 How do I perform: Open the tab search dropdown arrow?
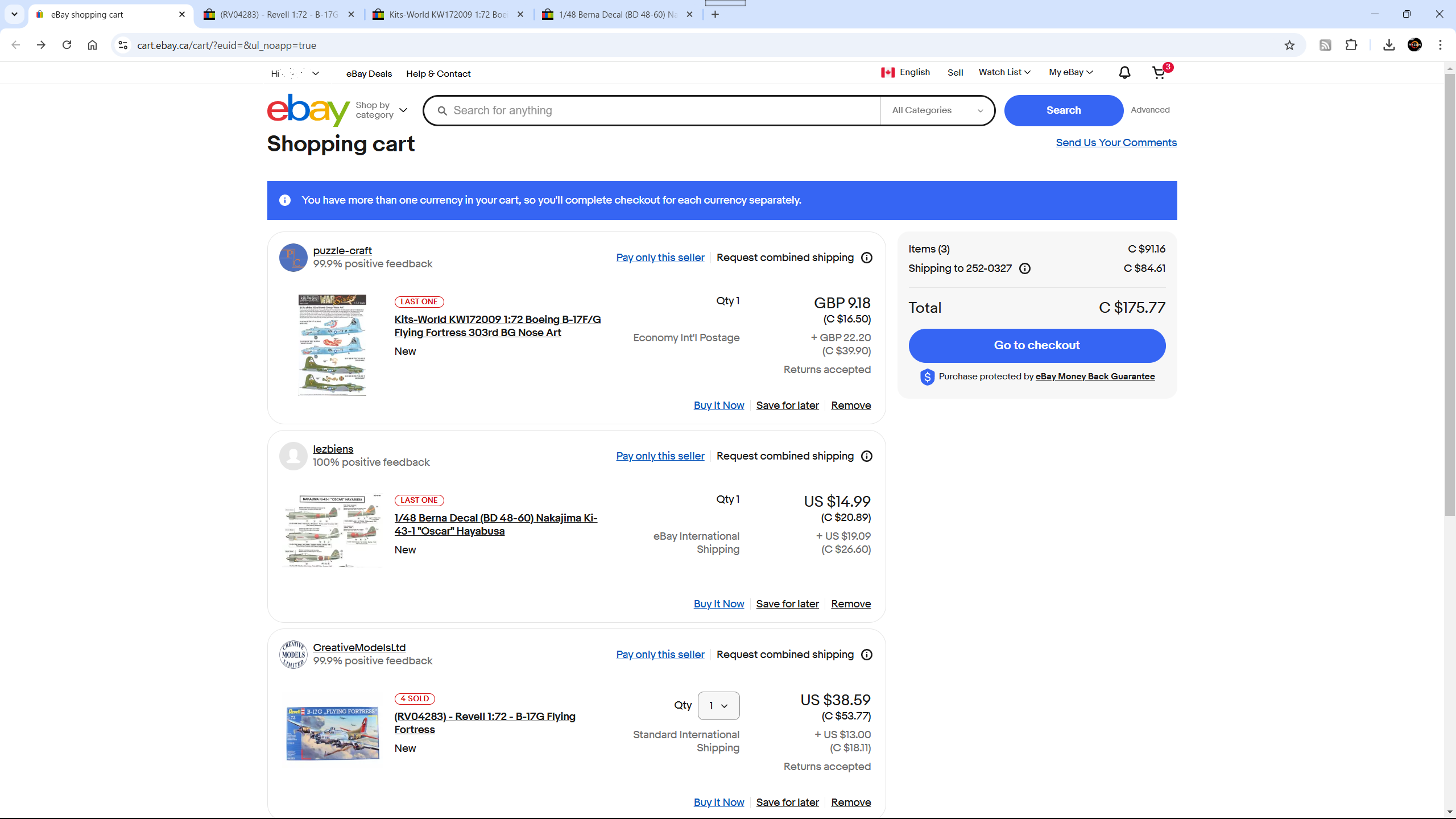tap(14, 14)
